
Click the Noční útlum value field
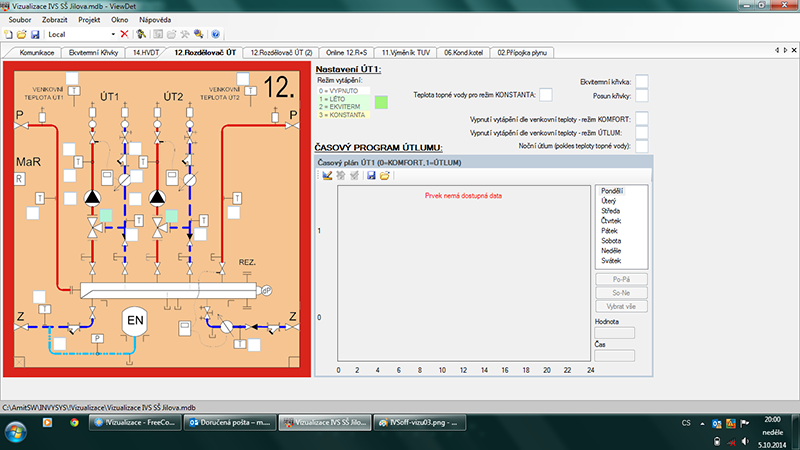642,146
